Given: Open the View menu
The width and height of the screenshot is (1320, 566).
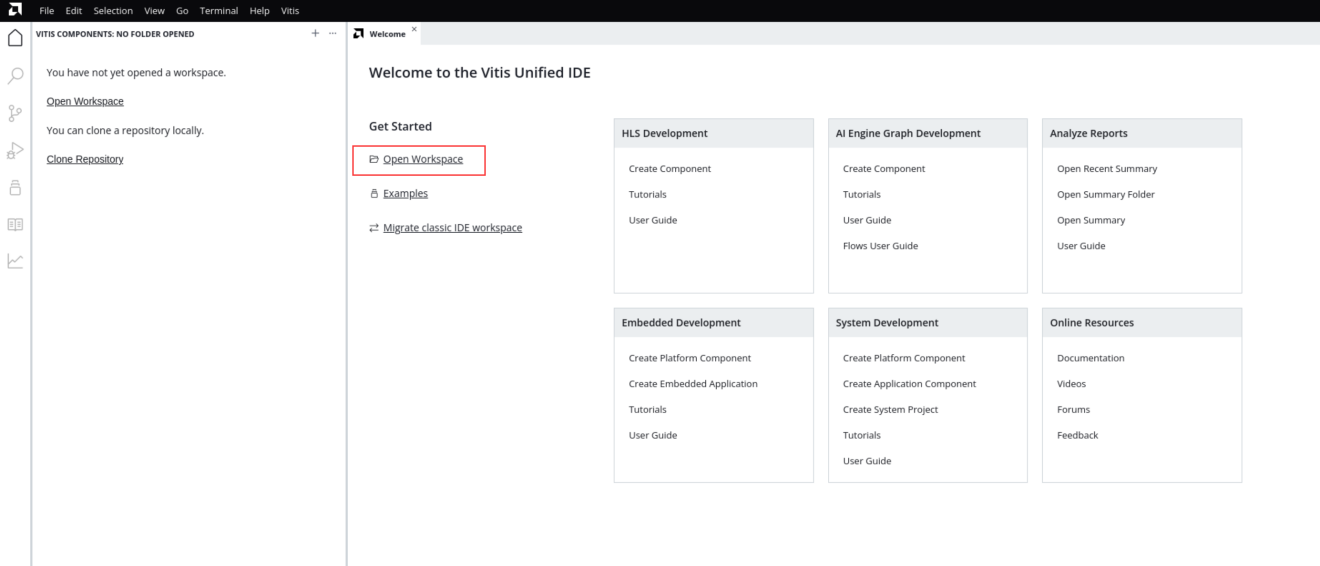Looking at the screenshot, I should 154,11.
